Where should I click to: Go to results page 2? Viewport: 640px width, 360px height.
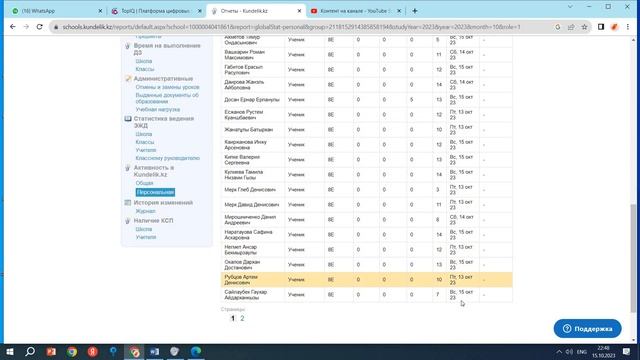point(242,318)
